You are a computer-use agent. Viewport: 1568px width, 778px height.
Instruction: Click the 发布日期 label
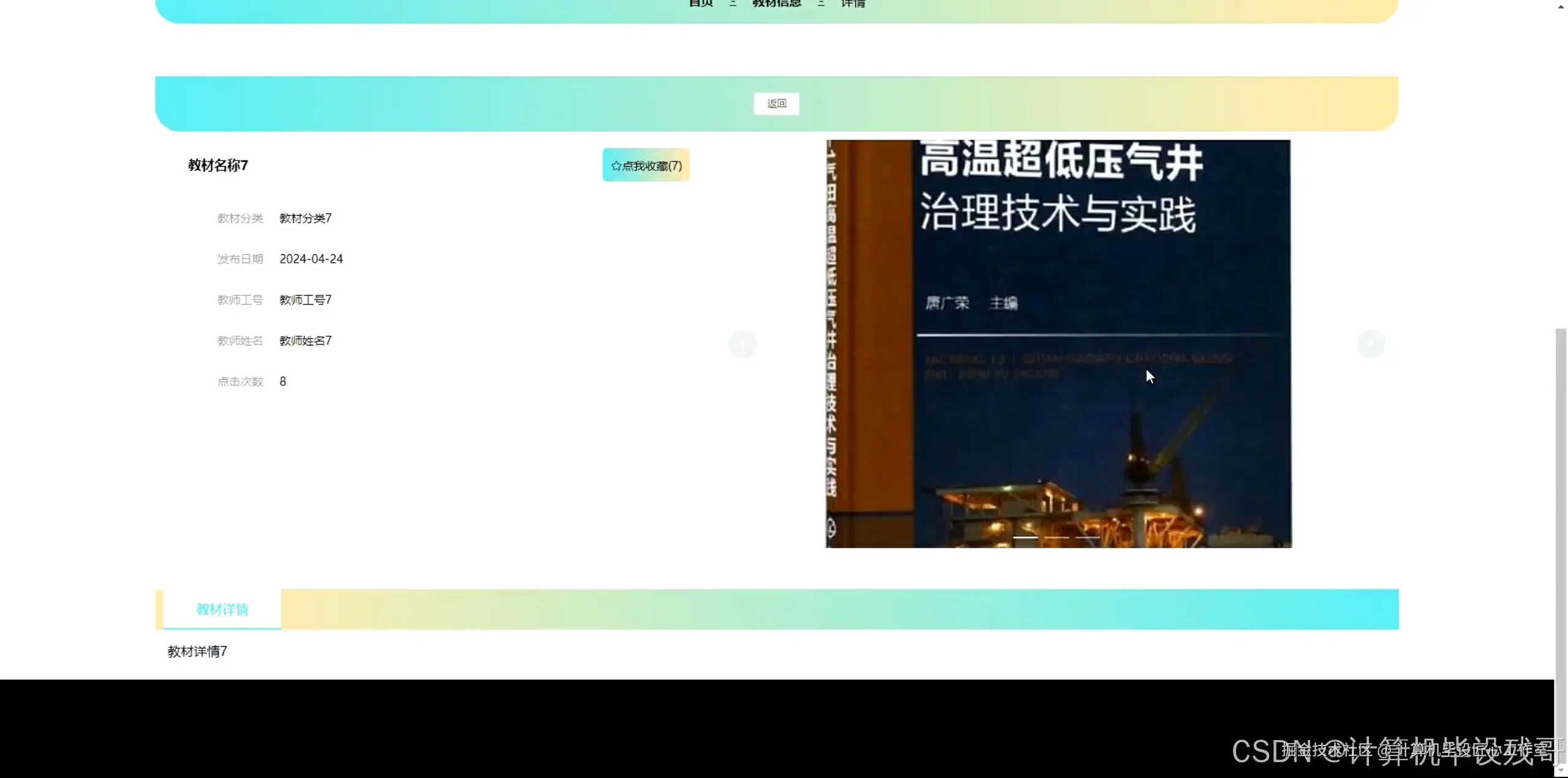(x=240, y=259)
